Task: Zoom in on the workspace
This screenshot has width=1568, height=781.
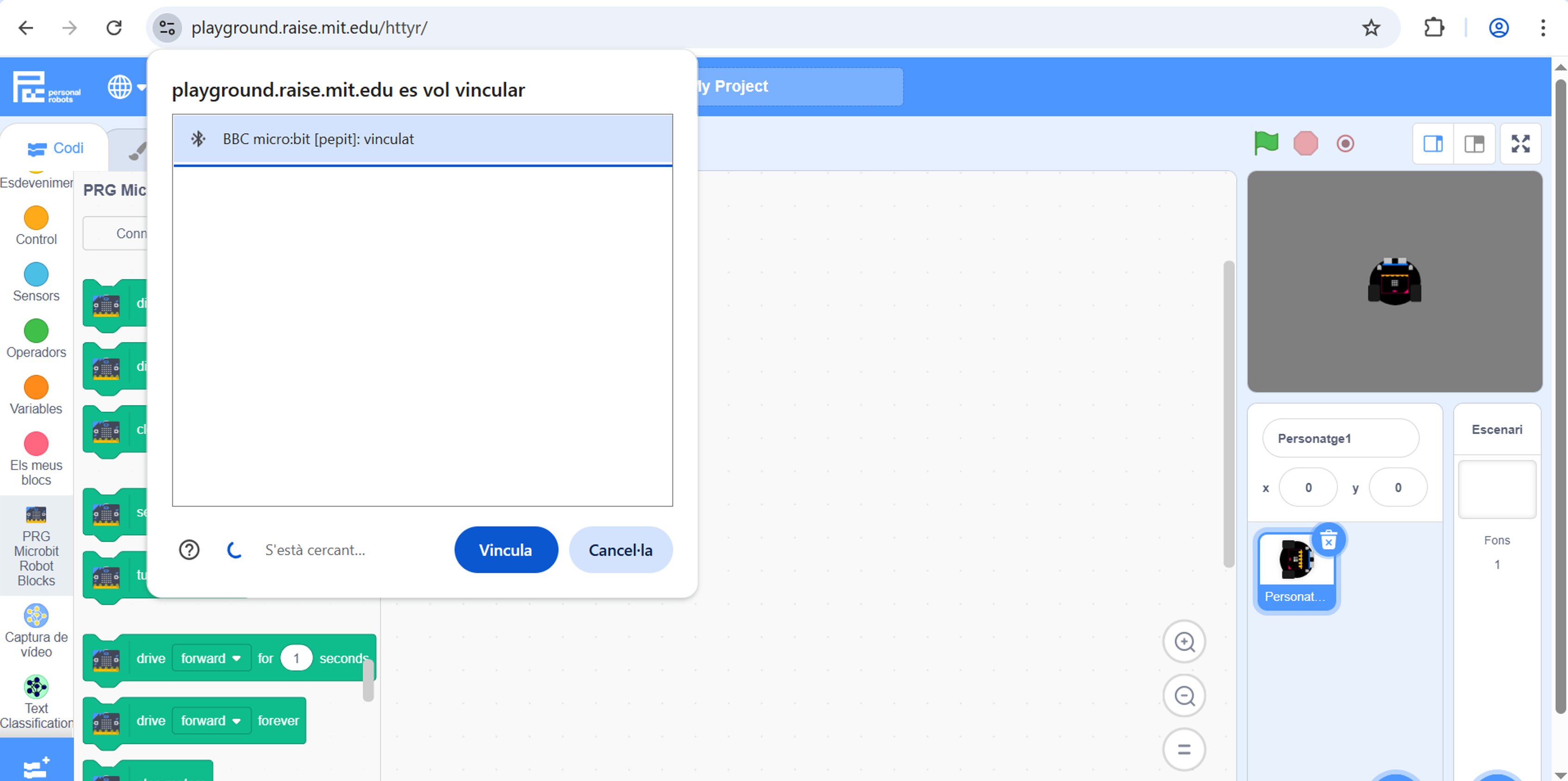Action: [x=1184, y=642]
